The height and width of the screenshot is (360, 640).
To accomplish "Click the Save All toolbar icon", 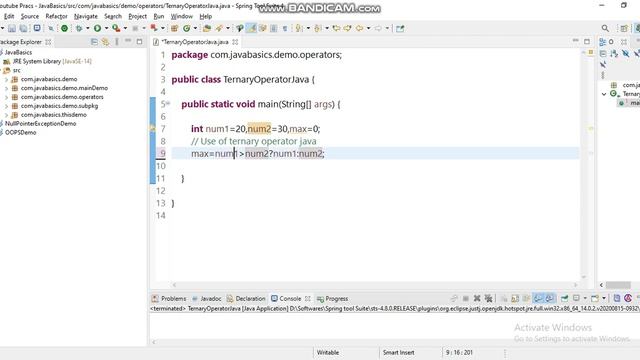I will (23, 28).
